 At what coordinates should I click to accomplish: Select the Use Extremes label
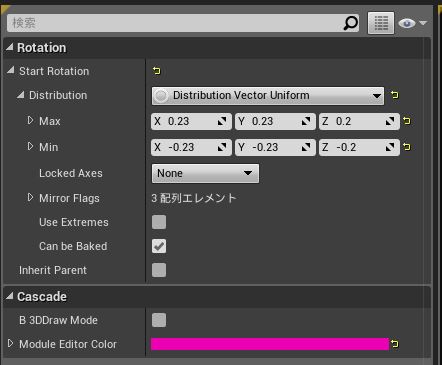tap(74, 222)
